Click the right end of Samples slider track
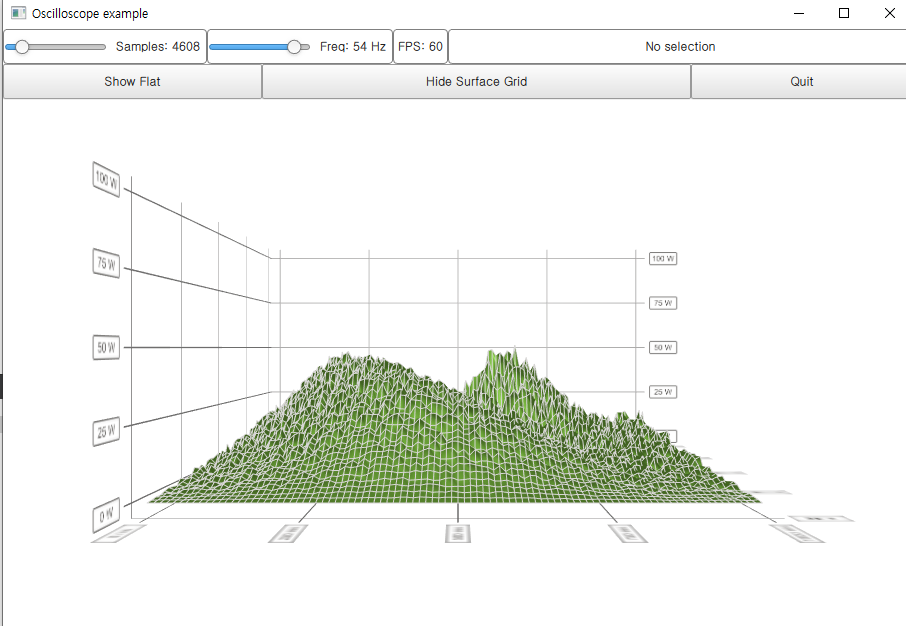Viewport: 906px width, 626px height. click(x=103, y=47)
